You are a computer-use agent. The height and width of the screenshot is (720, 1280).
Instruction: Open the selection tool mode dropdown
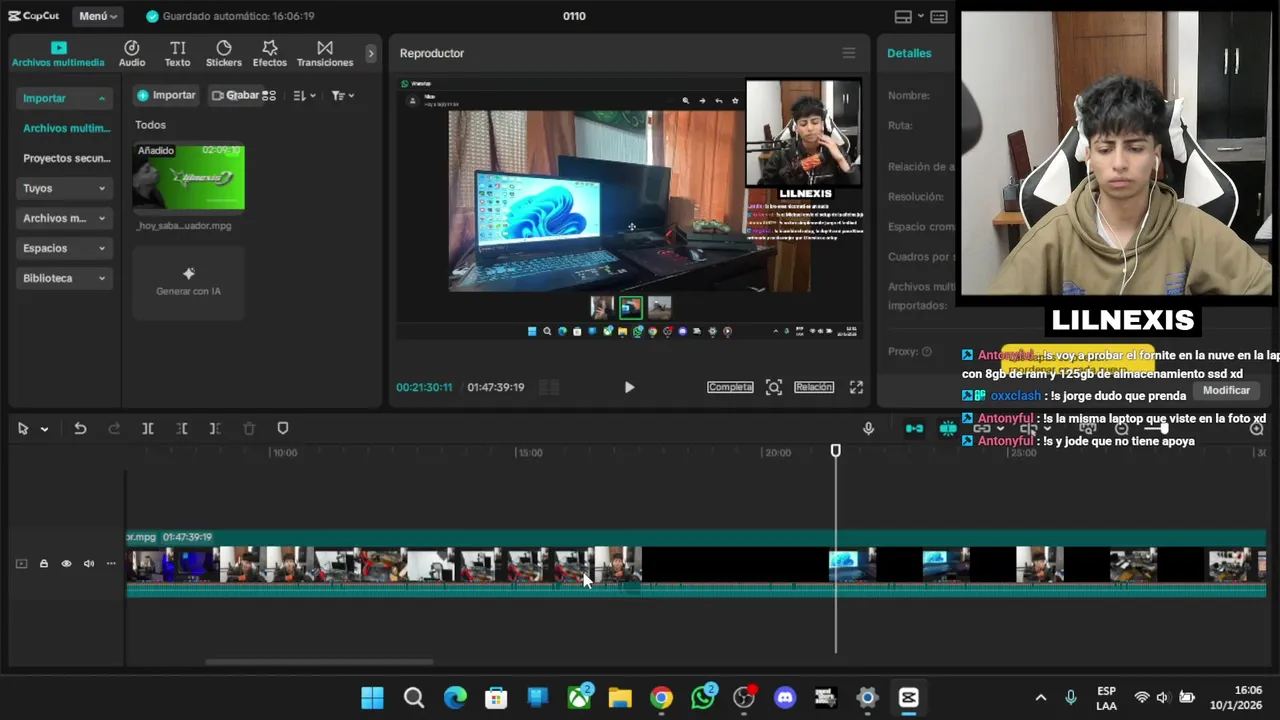click(x=44, y=429)
